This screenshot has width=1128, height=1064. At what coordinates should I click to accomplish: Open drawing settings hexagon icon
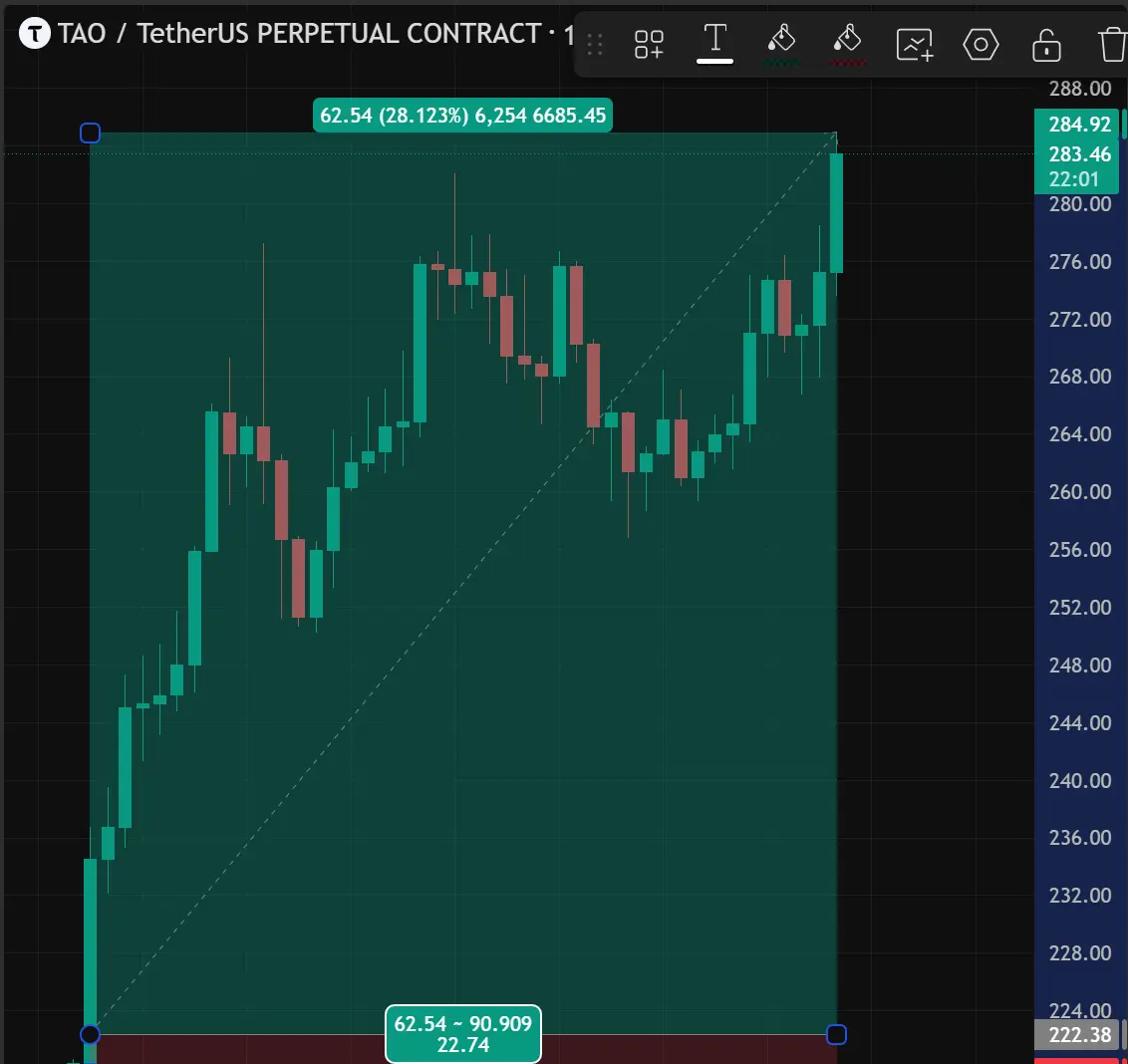981,45
